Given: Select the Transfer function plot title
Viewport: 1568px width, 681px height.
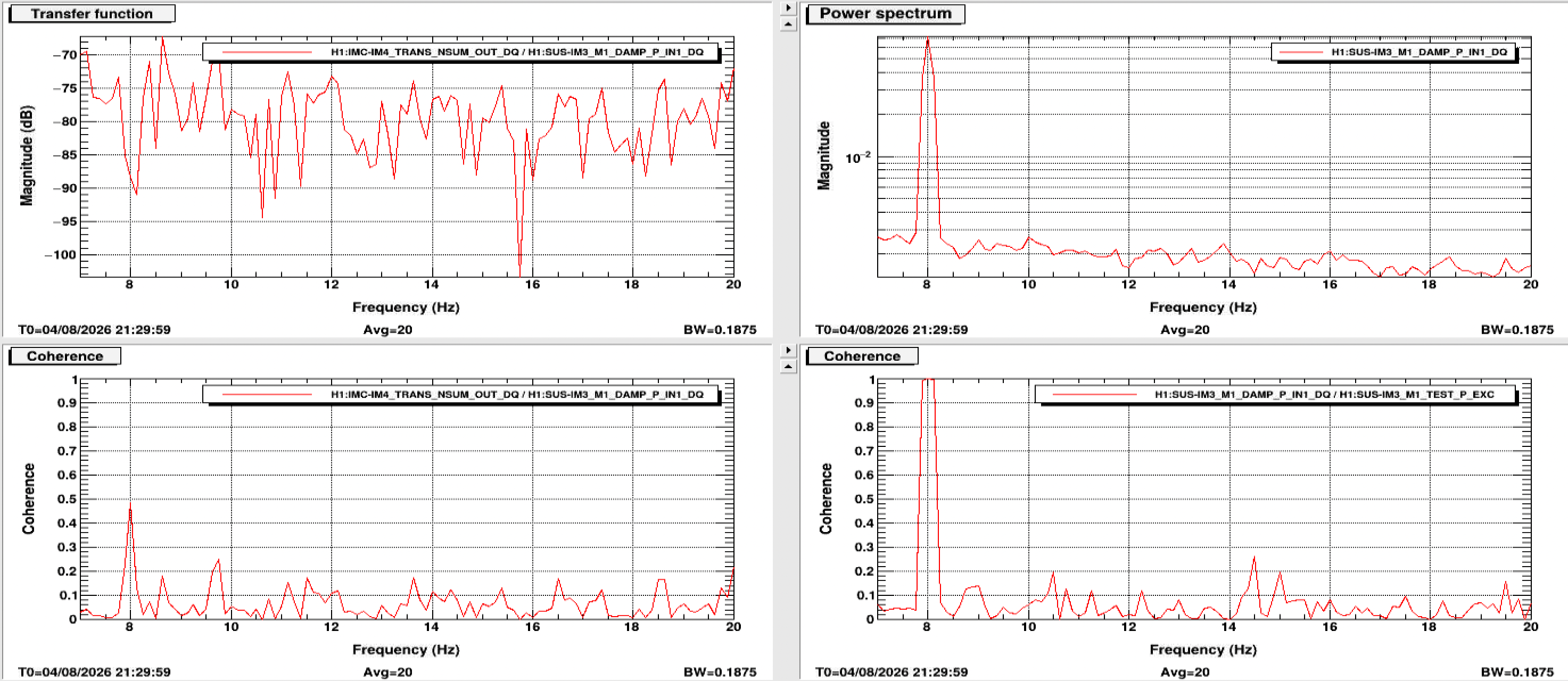Looking at the screenshot, I should coord(92,13).
